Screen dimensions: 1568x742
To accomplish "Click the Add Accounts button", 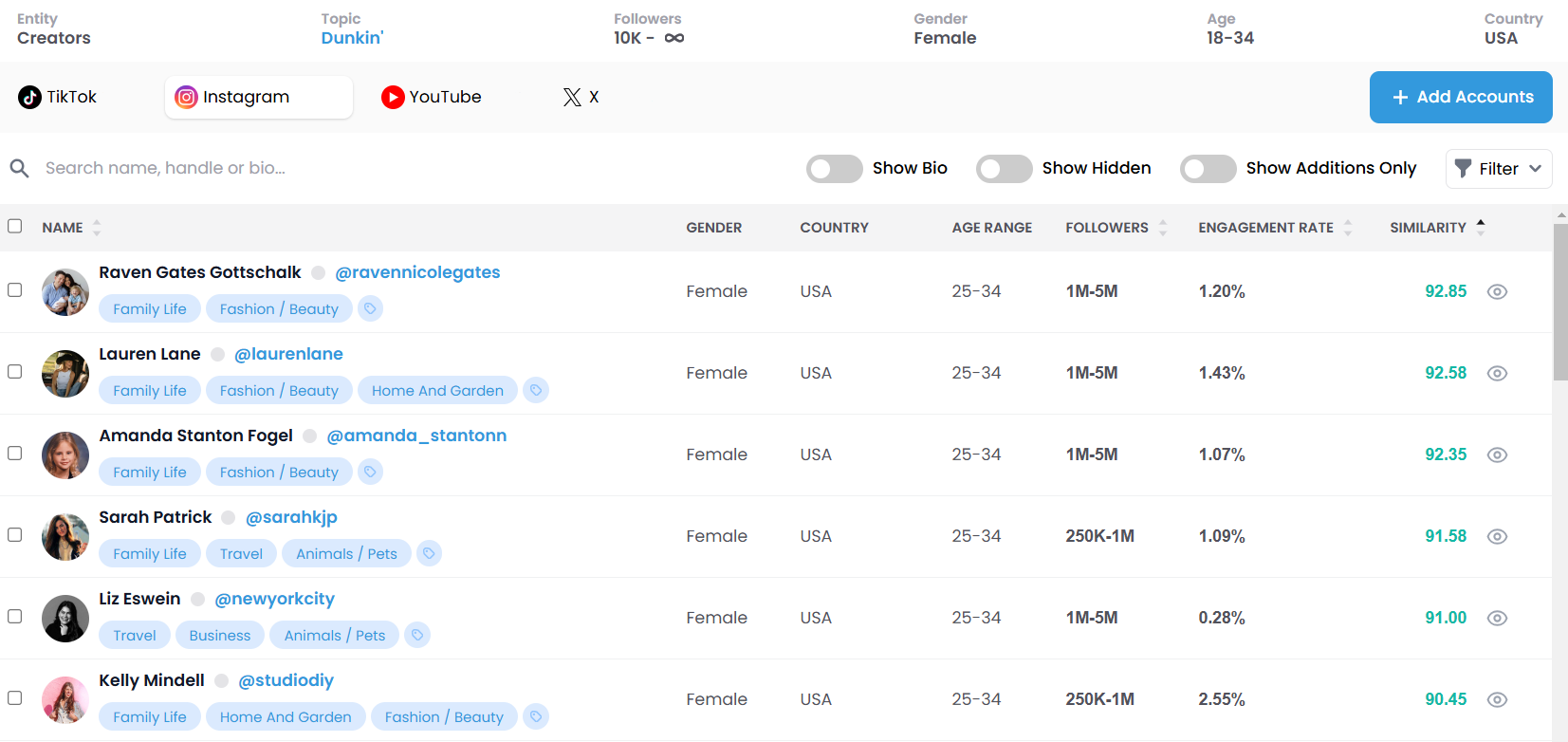I will (x=1460, y=97).
